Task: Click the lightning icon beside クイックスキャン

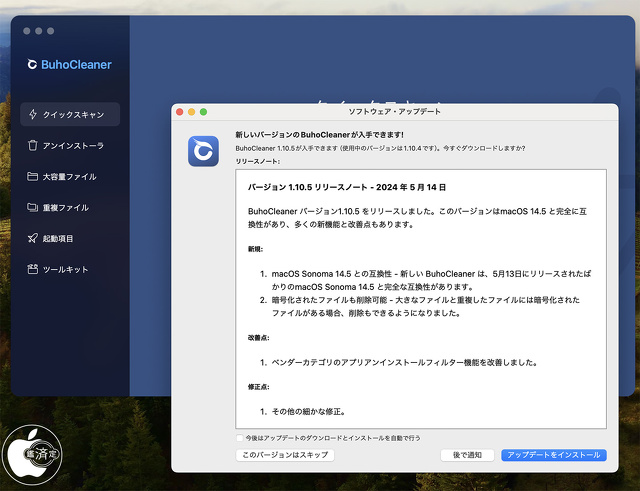Action: (33, 114)
